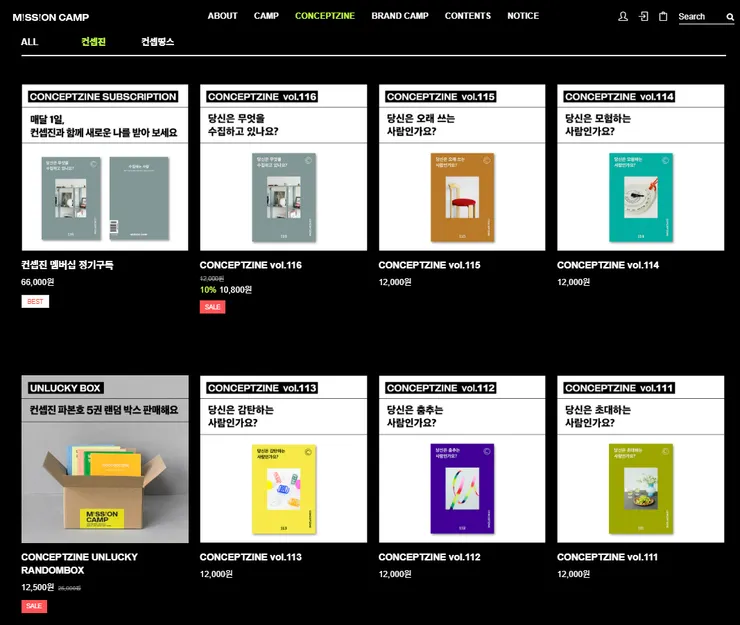740x625 pixels.
Task: Click the 12,000원 price of vol.112
Action: tap(395, 574)
